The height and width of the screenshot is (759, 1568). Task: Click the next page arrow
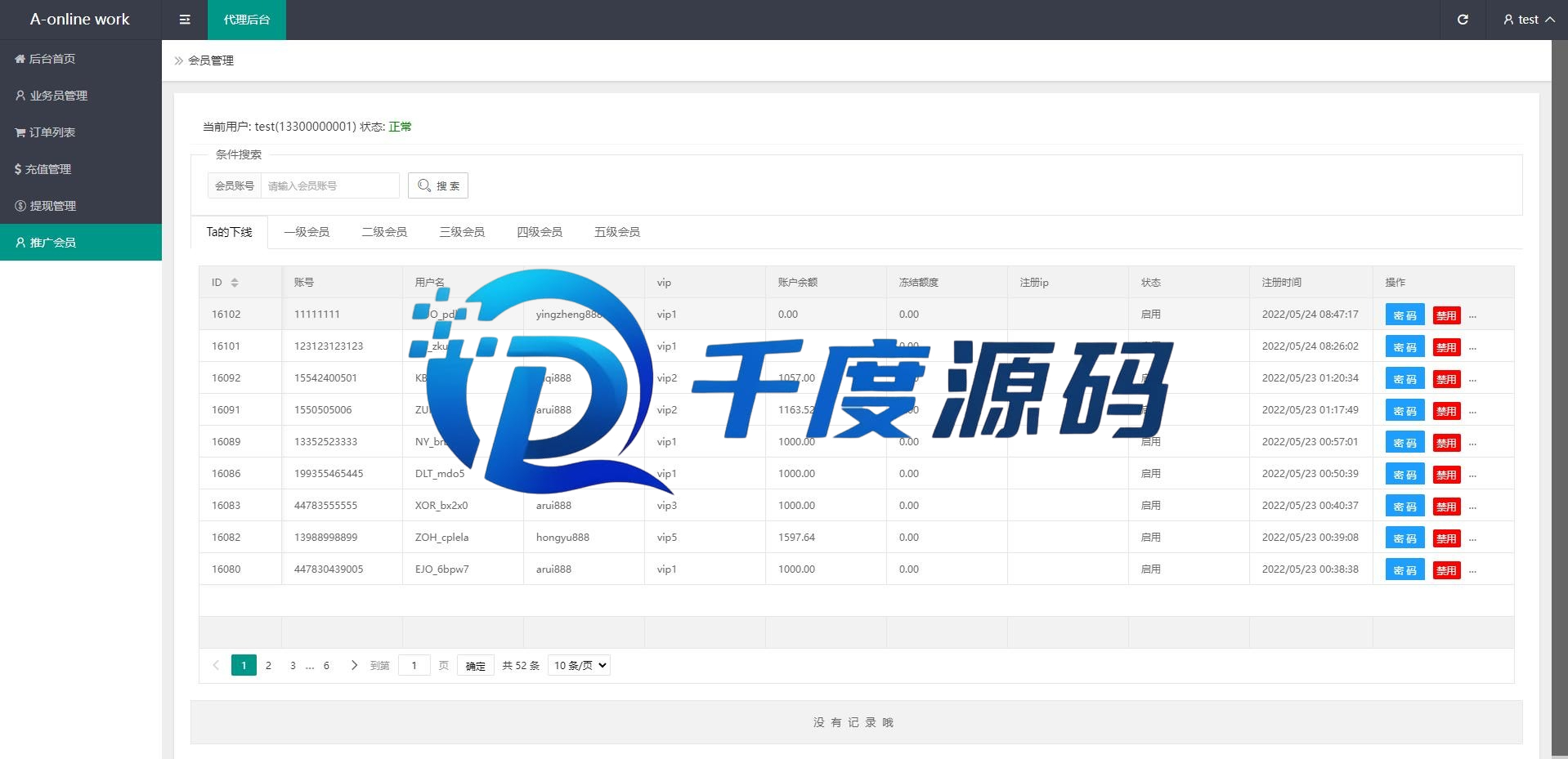click(354, 665)
